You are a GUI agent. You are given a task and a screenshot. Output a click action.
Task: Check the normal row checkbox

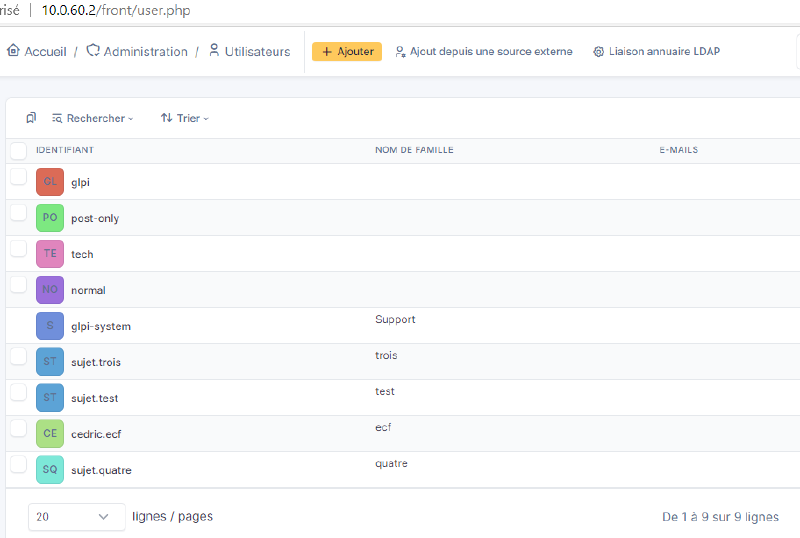(x=18, y=284)
